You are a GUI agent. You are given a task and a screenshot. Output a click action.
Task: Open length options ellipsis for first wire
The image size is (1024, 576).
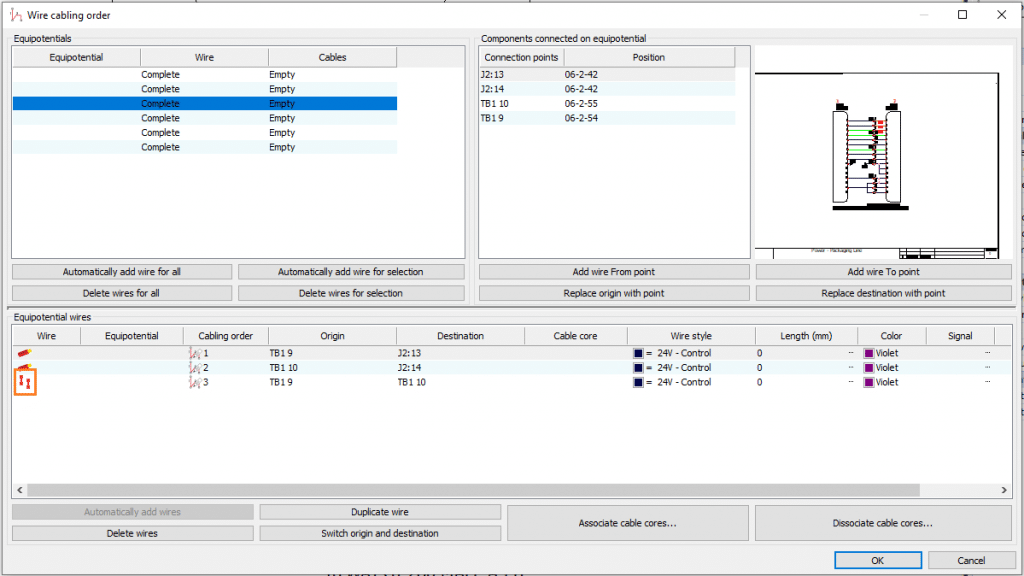point(851,353)
